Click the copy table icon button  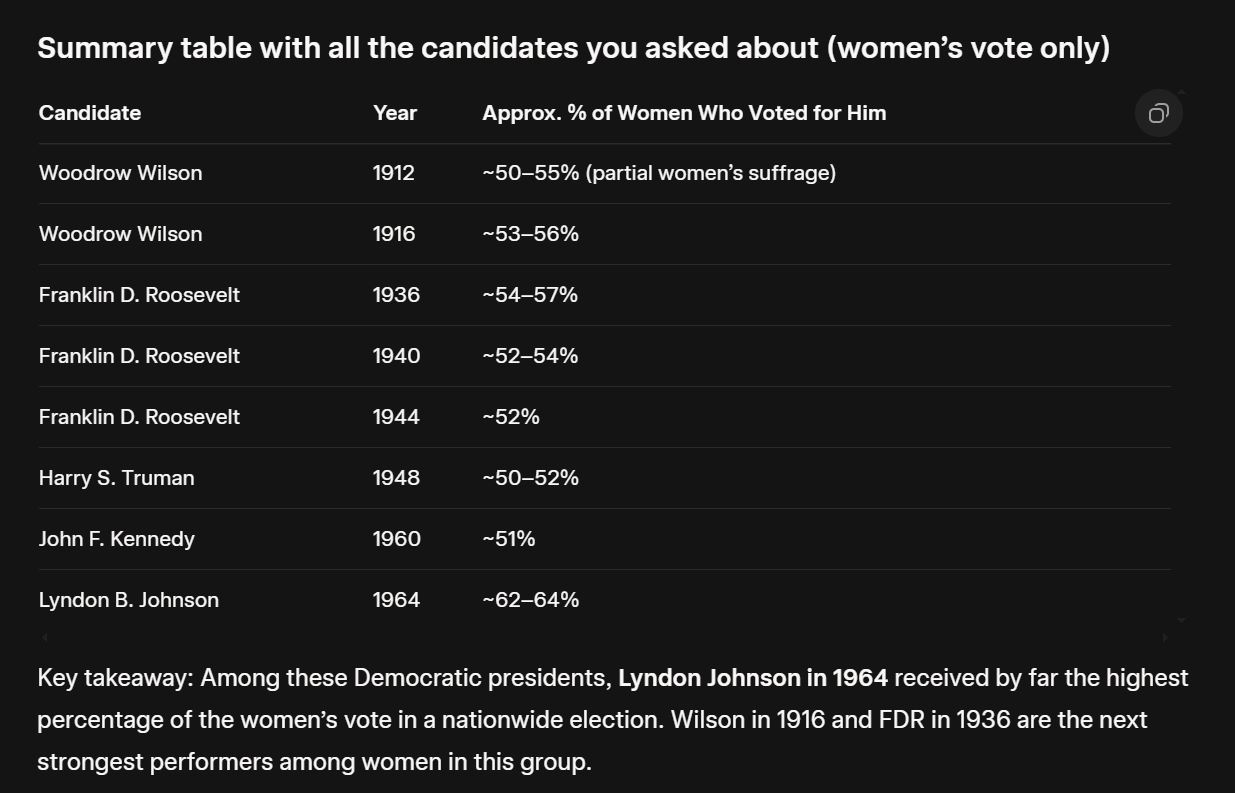tap(1158, 113)
